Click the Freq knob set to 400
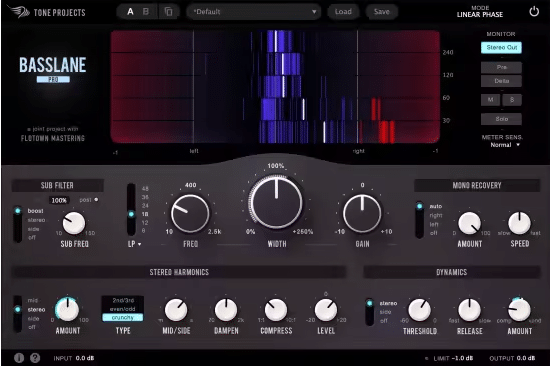Image resolution: width=550 pixels, height=366 pixels. (x=190, y=214)
